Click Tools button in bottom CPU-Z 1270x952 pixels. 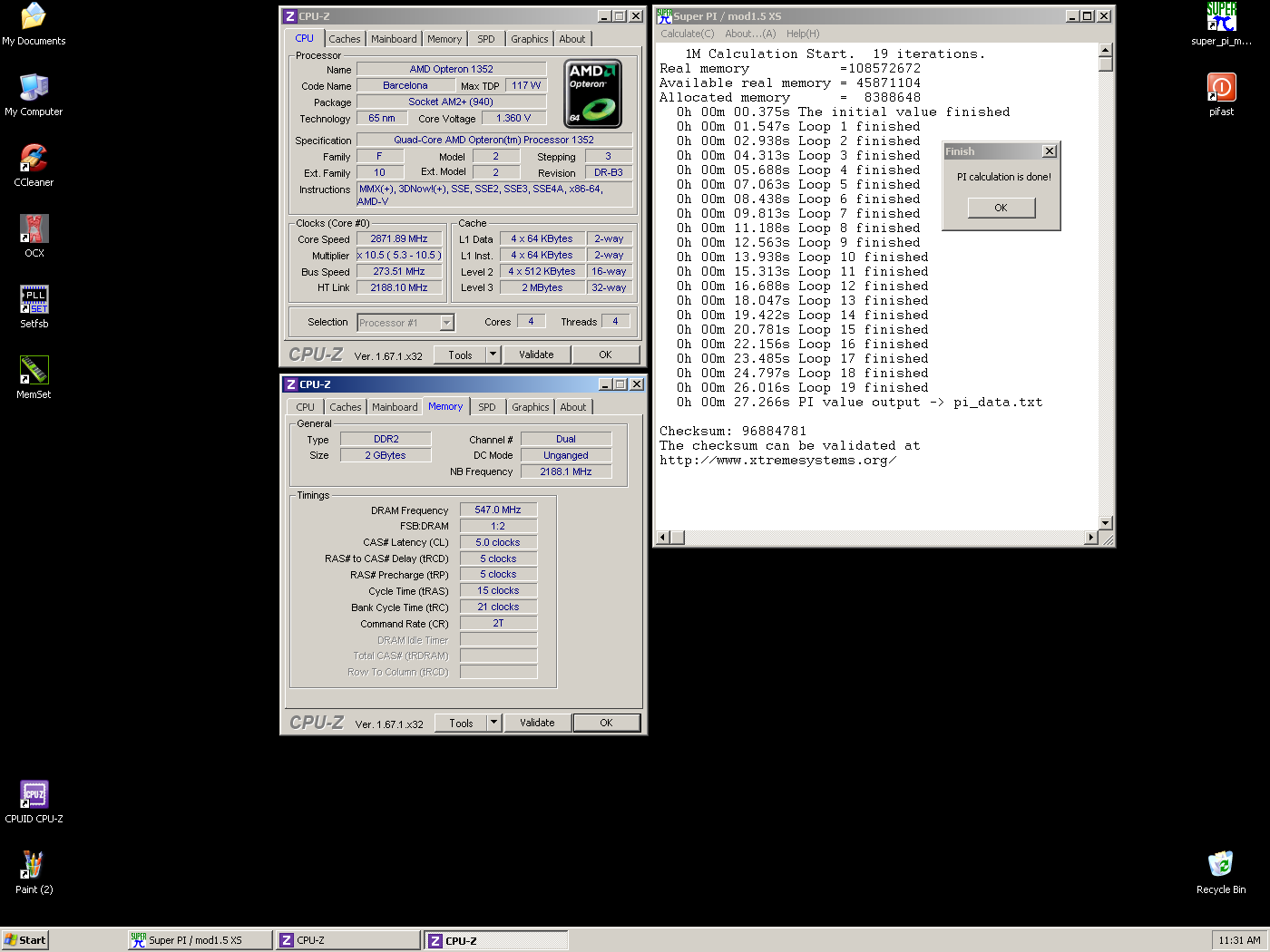point(461,723)
